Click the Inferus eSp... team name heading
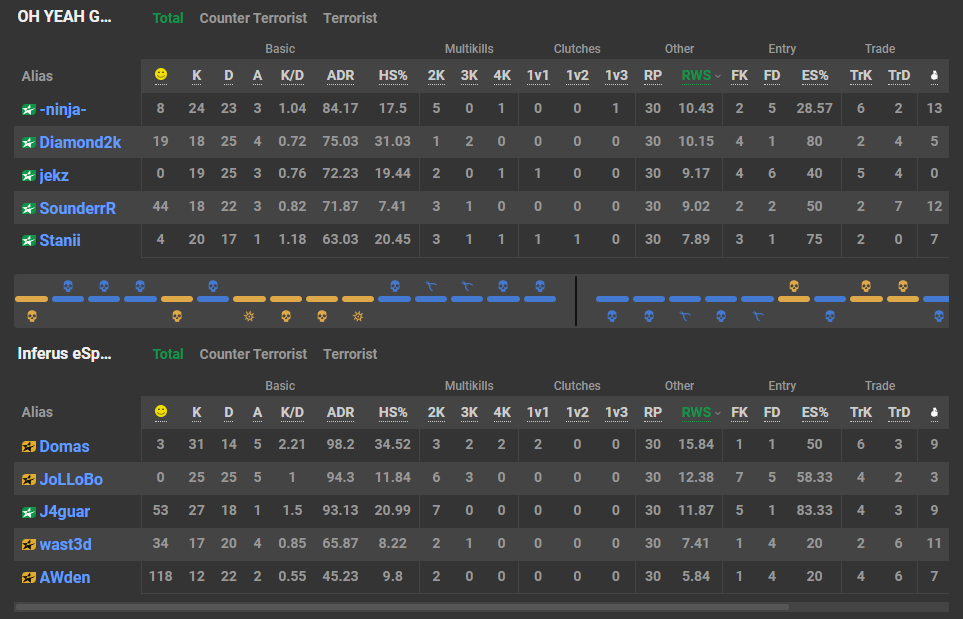 (x=64, y=354)
